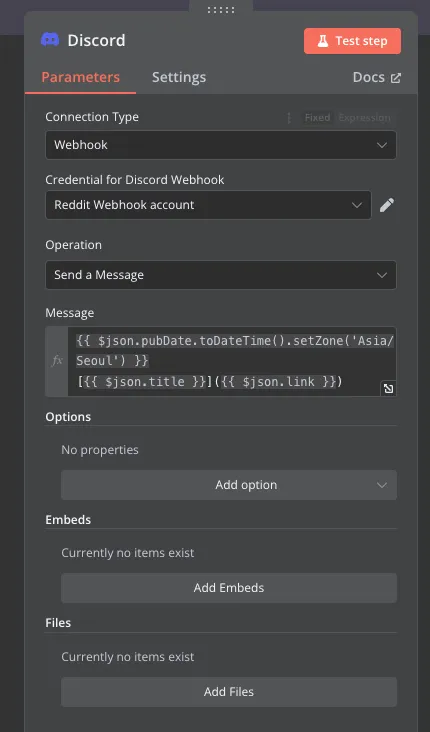Open the Add option dropdown
The height and width of the screenshot is (732, 430).
(x=229, y=485)
